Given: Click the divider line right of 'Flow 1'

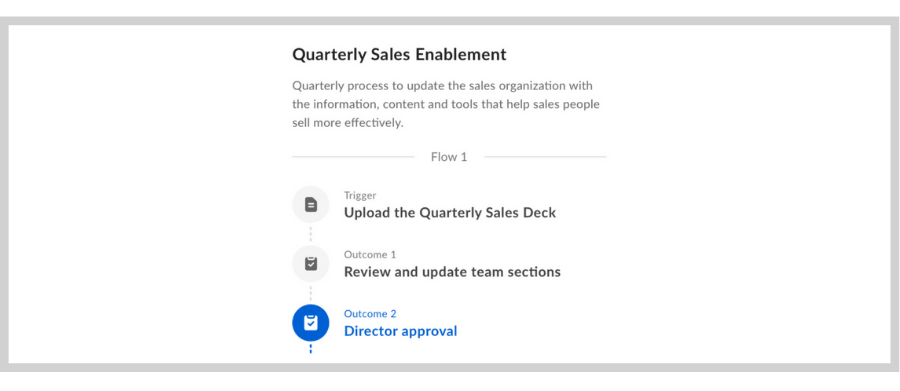Looking at the screenshot, I should 545,157.
